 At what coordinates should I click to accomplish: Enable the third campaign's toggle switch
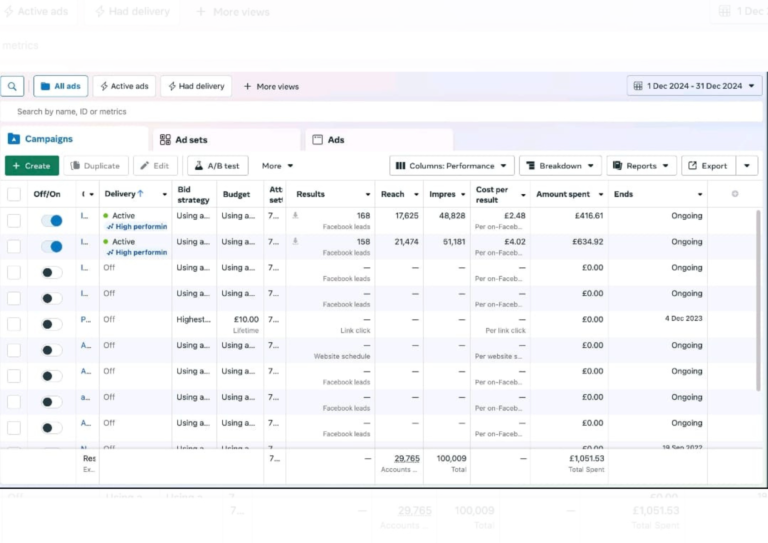[50, 272]
